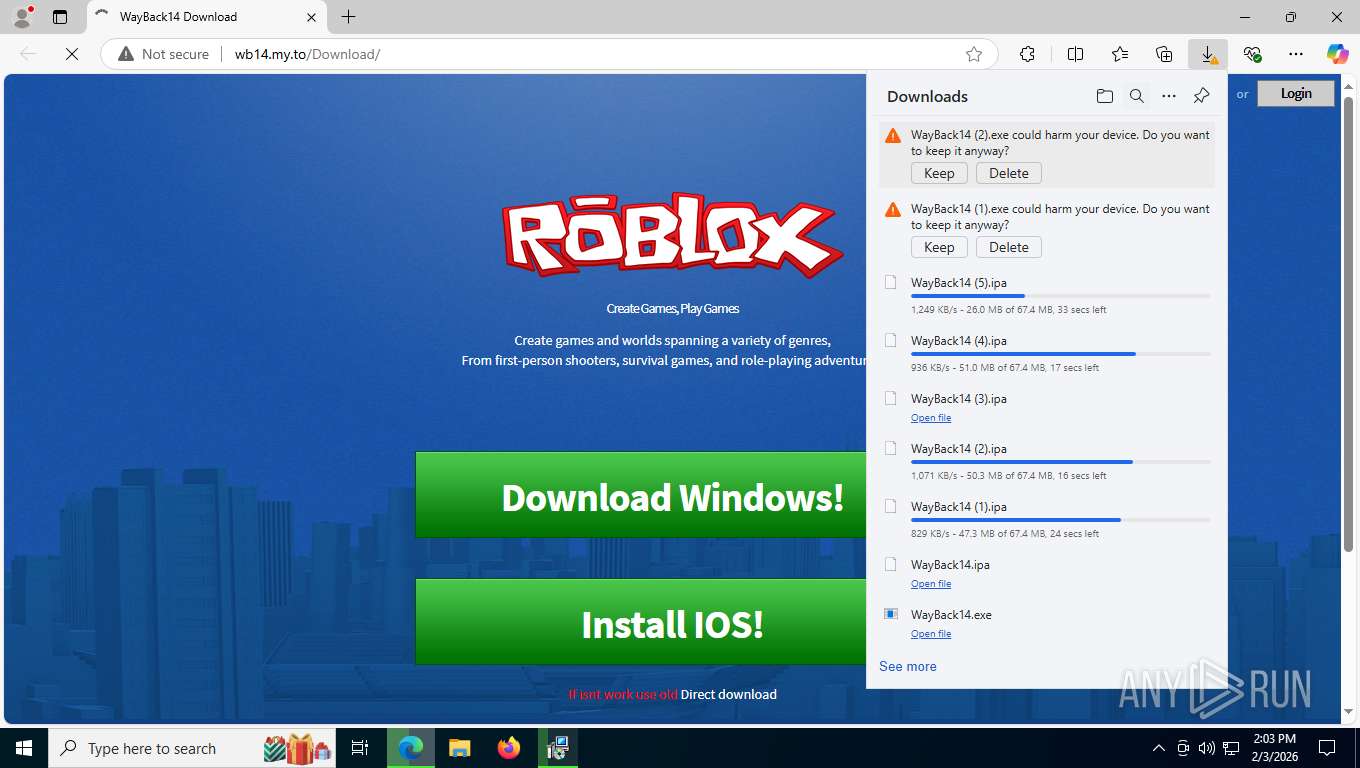The image size is (1360, 768).
Task: Open the Direct download link
Action: (x=729, y=694)
